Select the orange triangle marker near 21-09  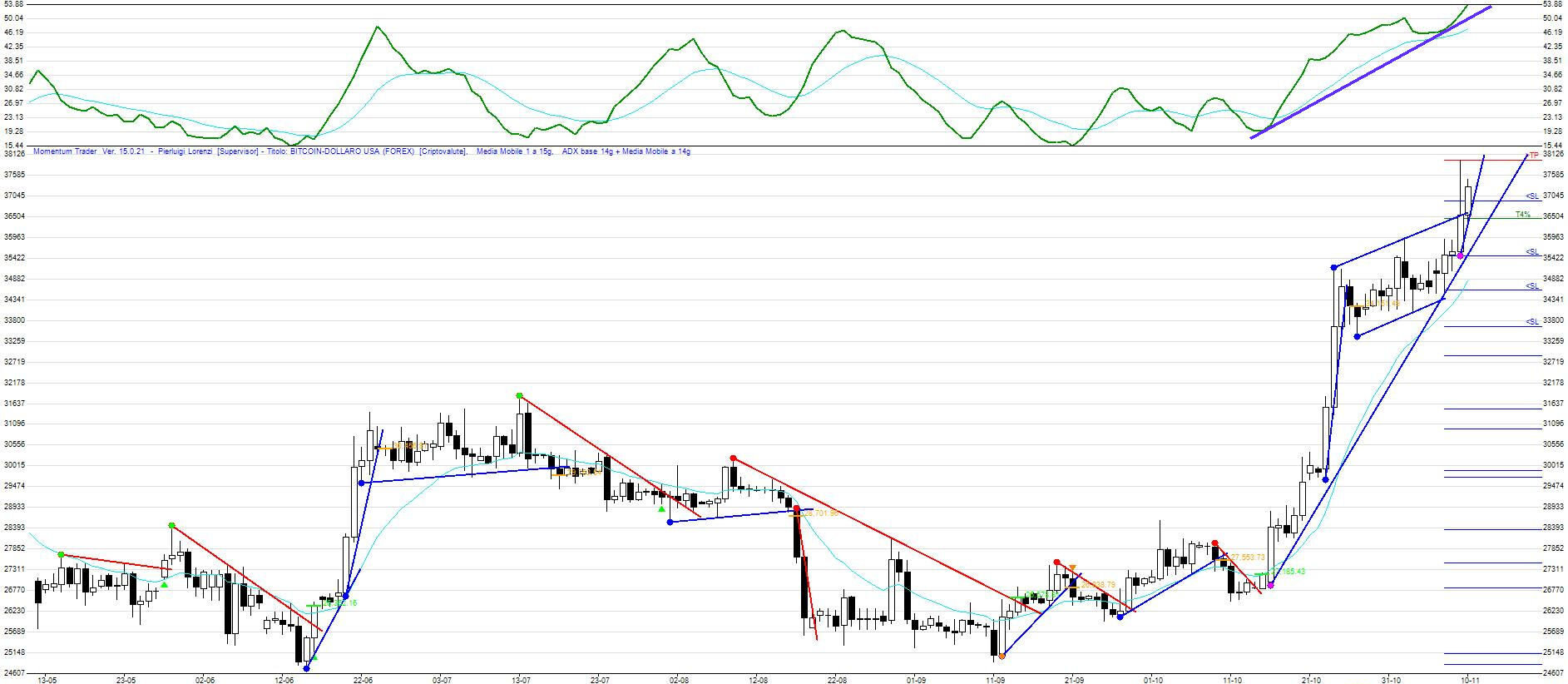pyautogui.click(x=1072, y=568)
